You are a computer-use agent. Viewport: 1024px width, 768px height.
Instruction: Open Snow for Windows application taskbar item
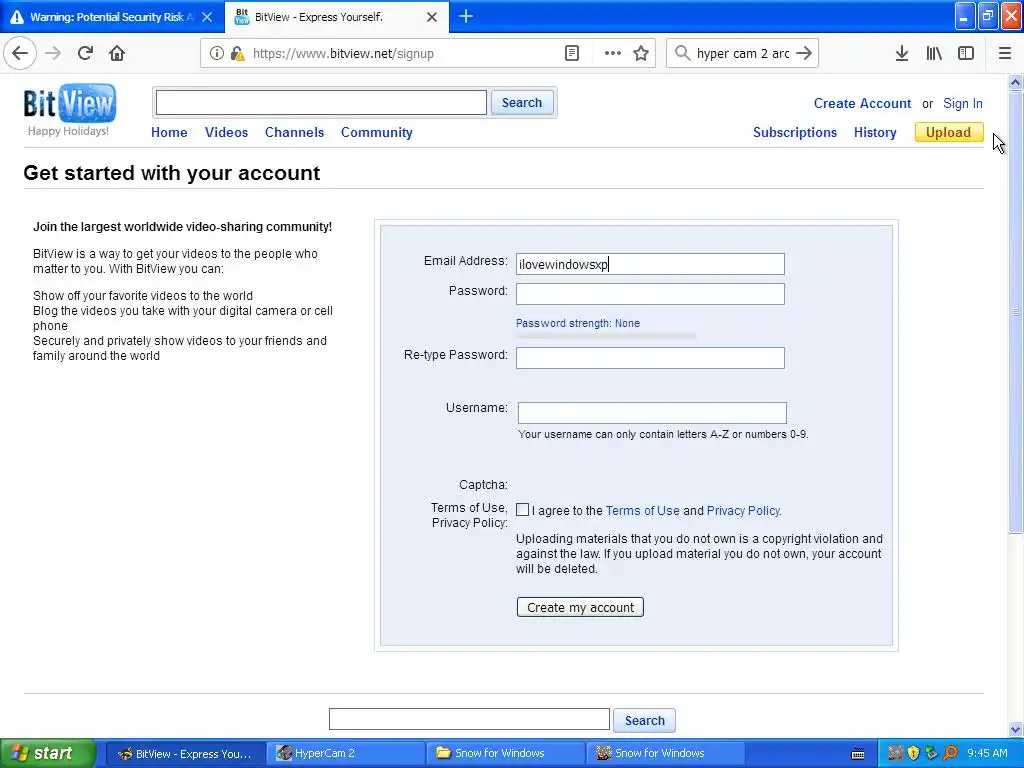(x=665, y=754)
